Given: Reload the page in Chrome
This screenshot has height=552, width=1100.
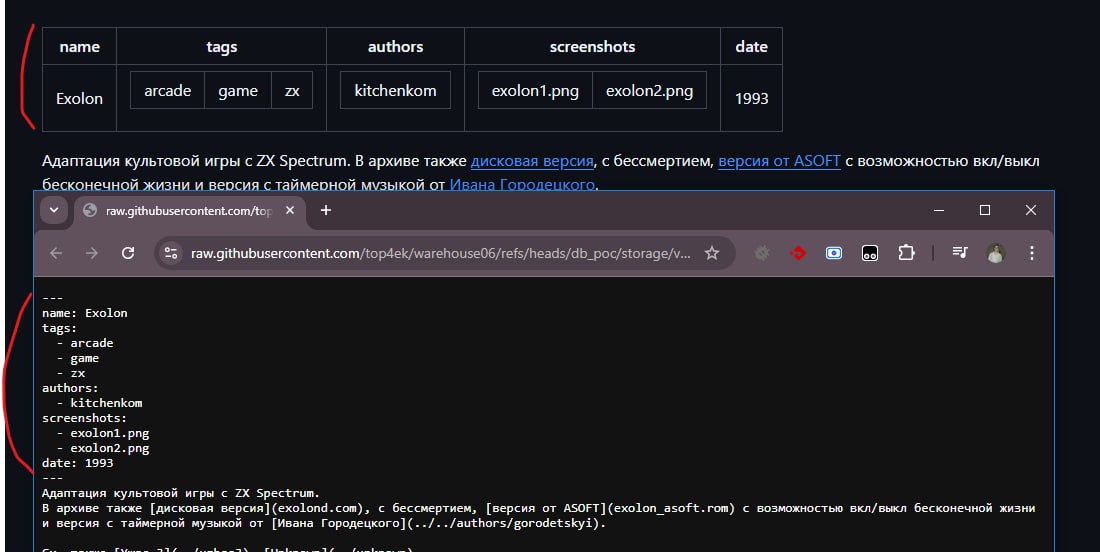Looking at the screenshot, I should [x=128, y=253].
